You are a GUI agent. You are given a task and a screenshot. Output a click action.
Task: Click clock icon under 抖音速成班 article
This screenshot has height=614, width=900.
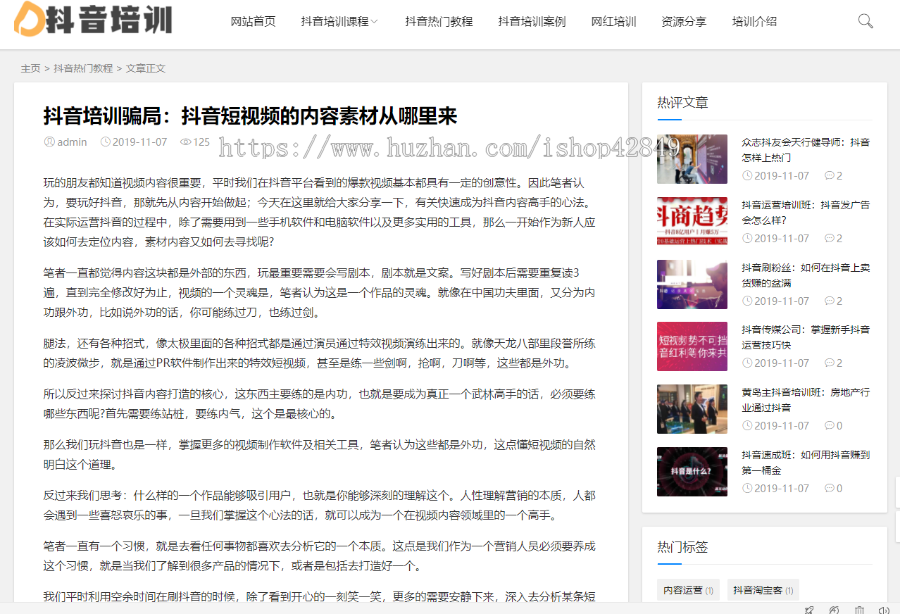pyautogui.click(x=747, y=488)
